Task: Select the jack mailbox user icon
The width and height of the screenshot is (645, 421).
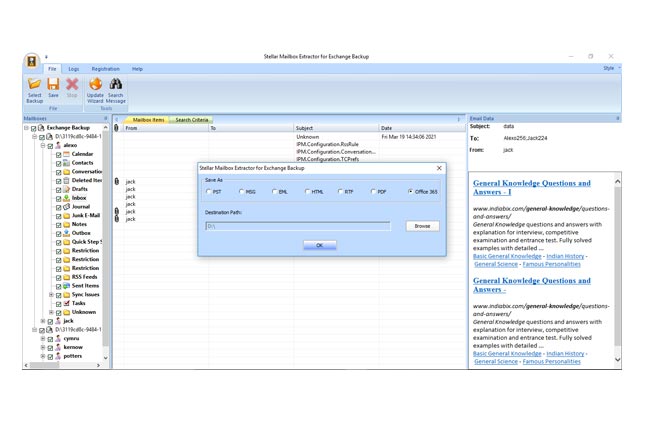Action: [58, 321]
